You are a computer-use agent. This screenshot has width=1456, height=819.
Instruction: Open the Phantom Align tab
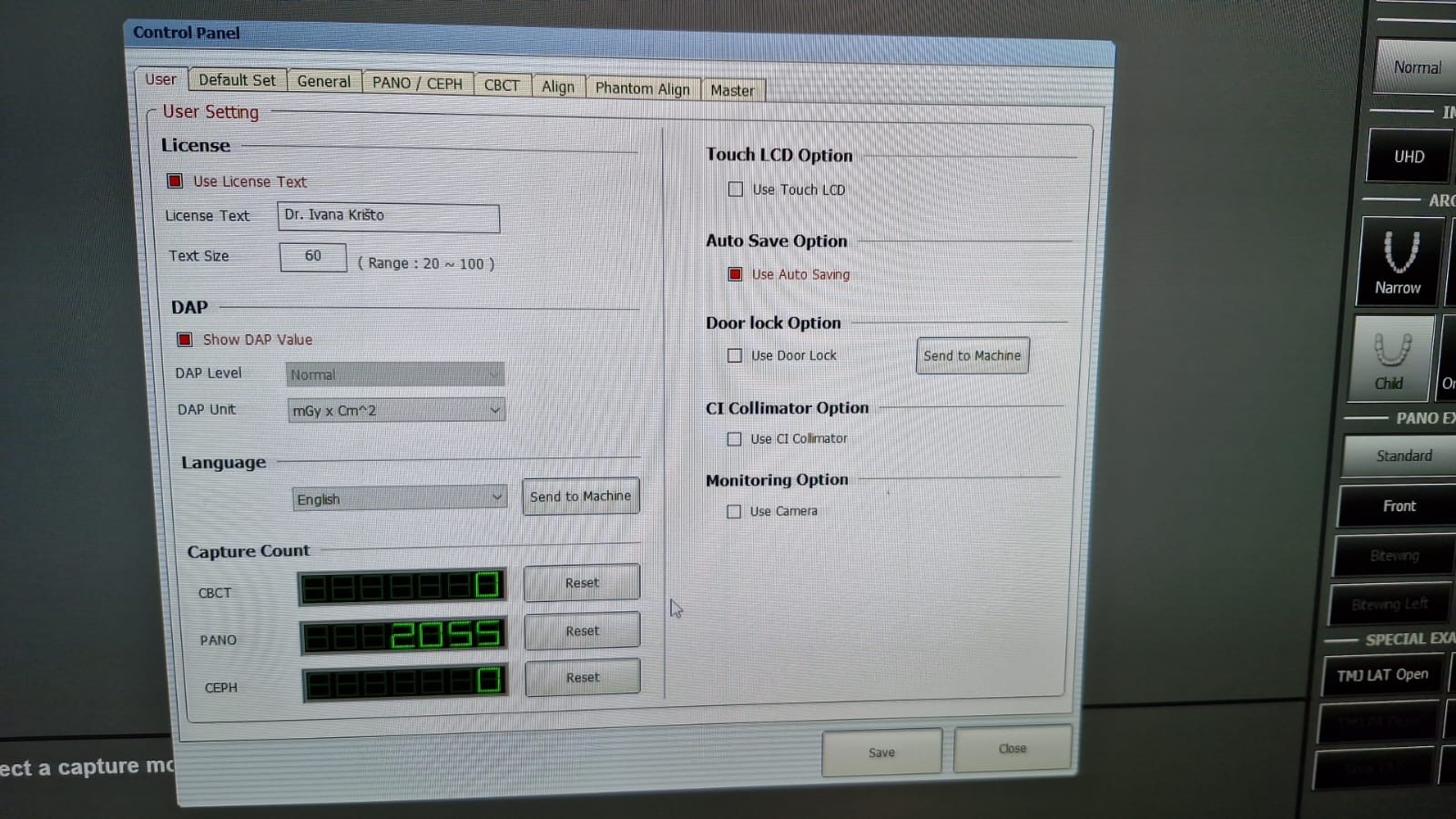pos(642,88)
